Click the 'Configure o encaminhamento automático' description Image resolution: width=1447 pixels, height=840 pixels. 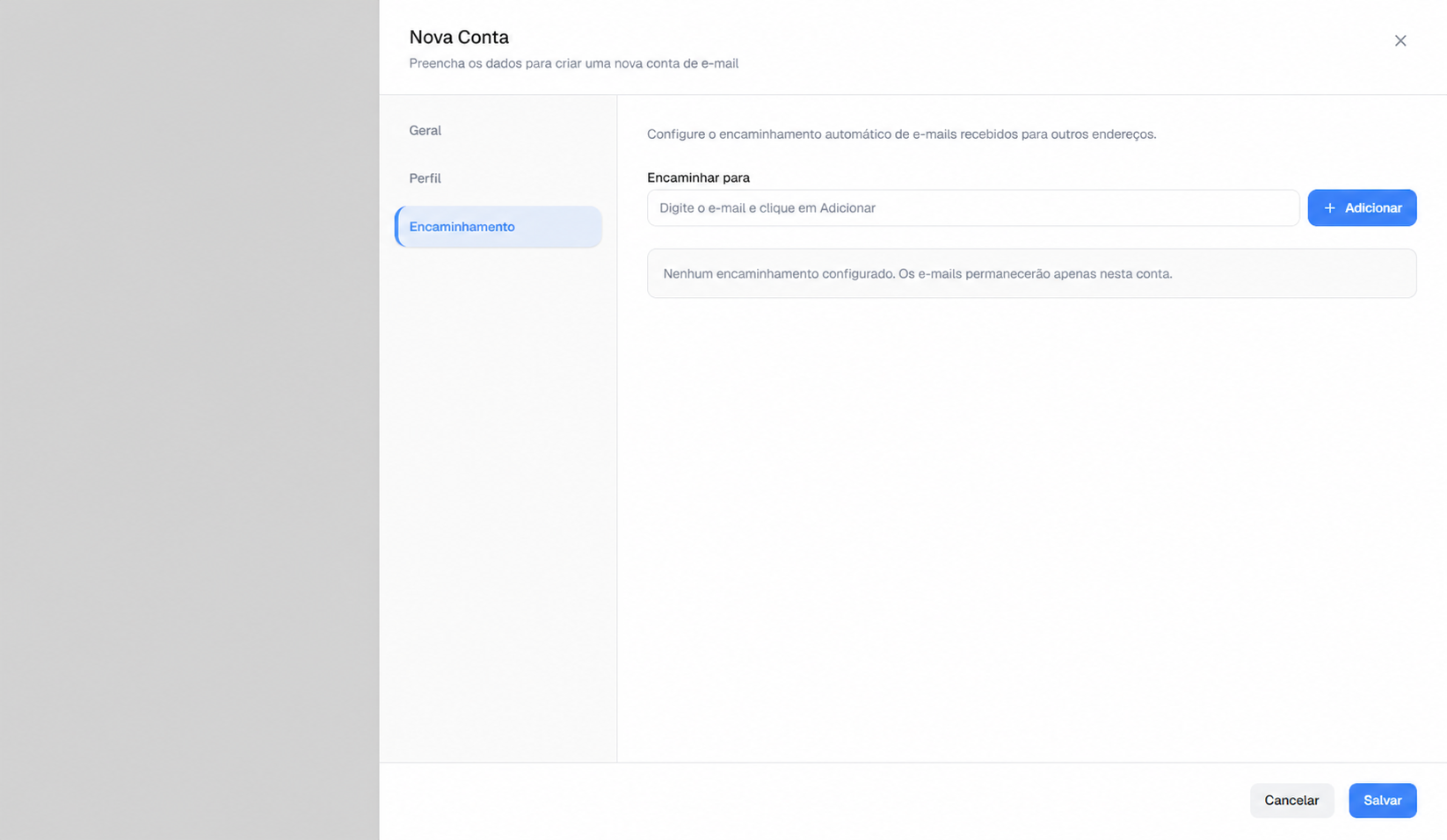click(x=901, y=134)
